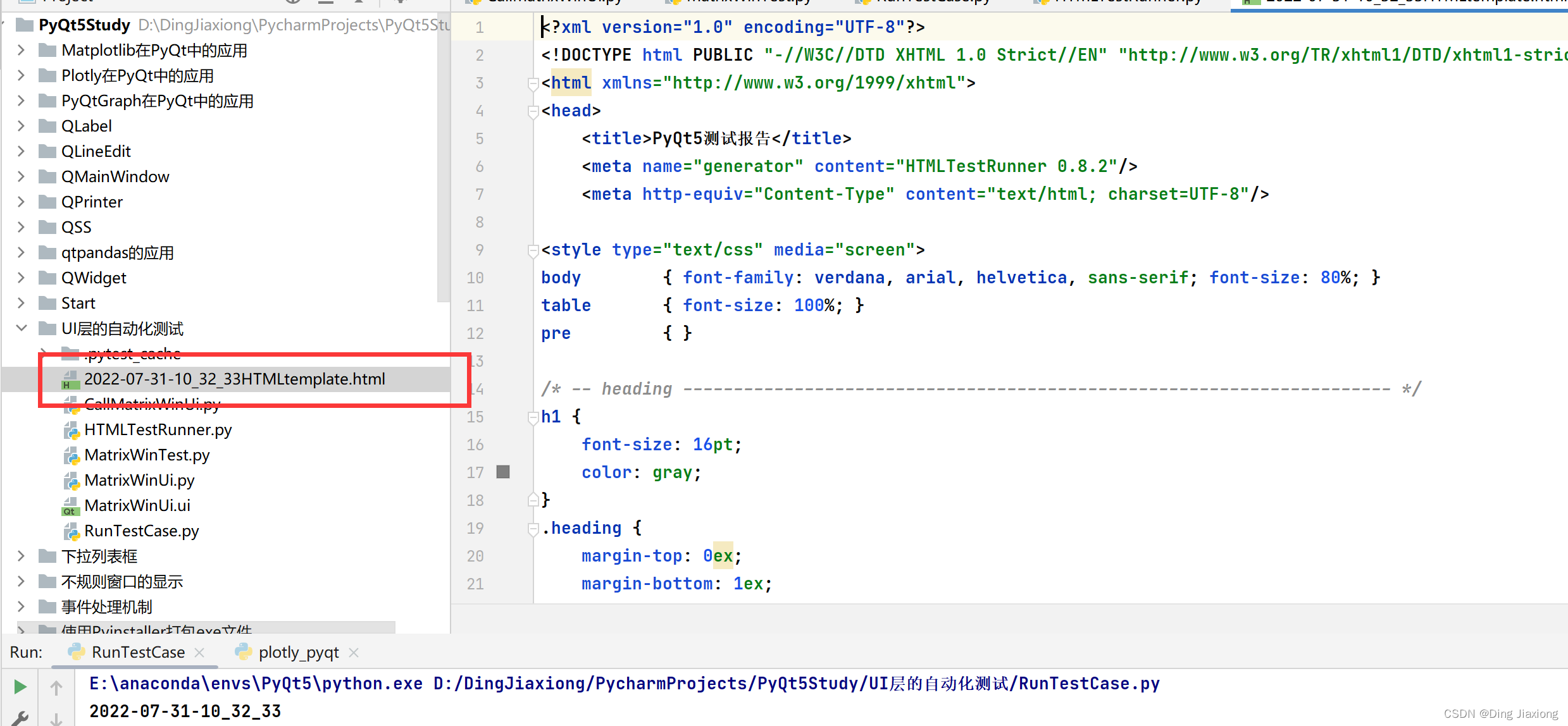Switch to the plotly_pyqt run tab
1568x726 pixels.
click(x=298, y=652)
